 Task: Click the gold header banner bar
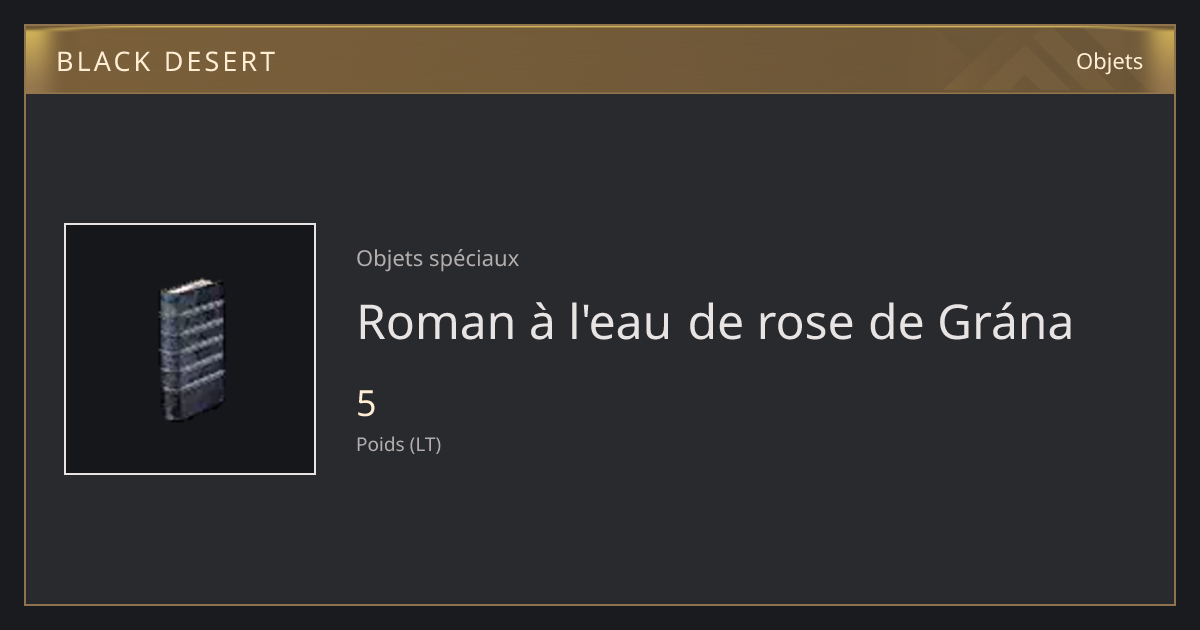click(600, 60)
